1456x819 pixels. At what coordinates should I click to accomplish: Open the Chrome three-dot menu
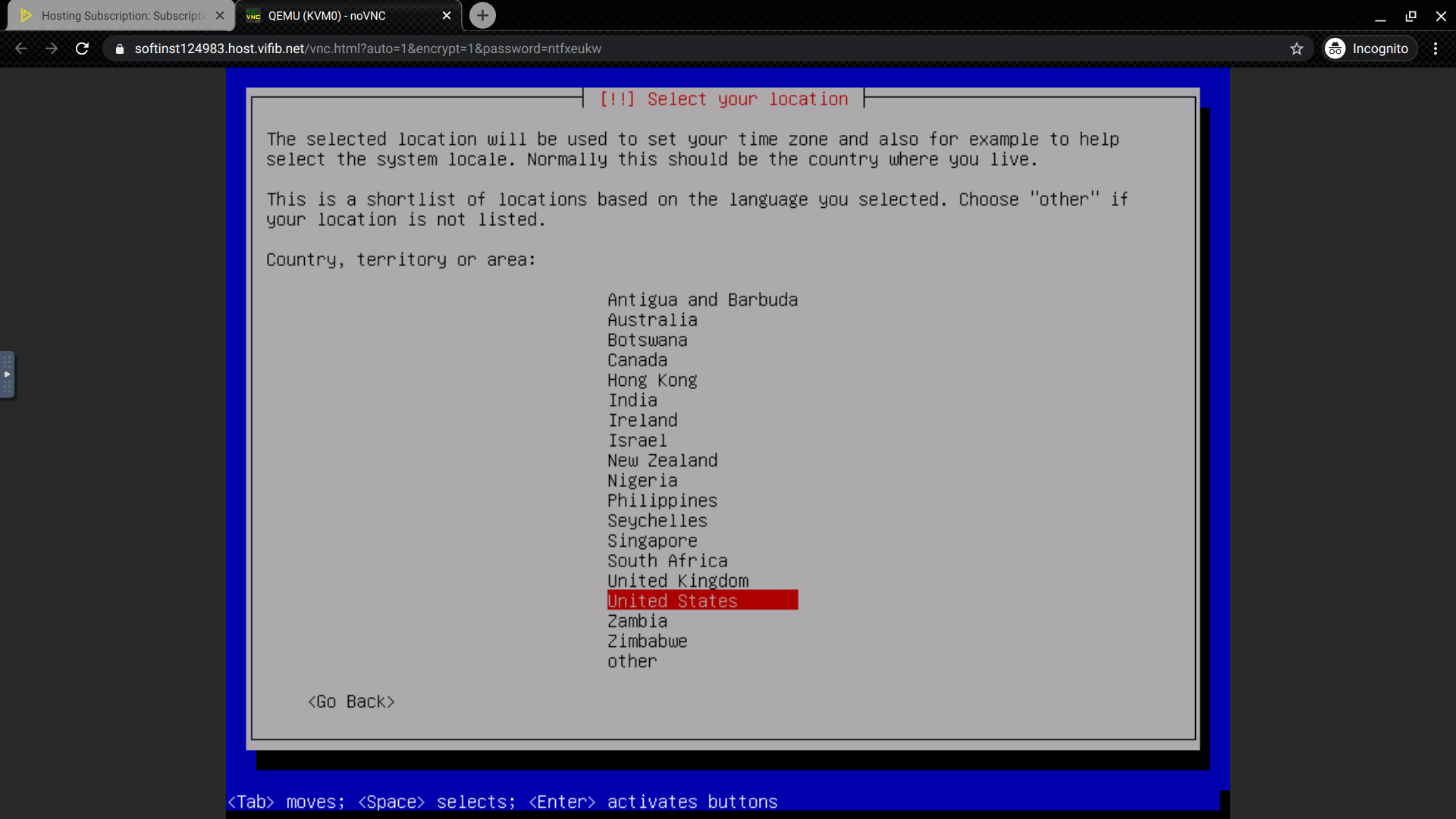coord(1436,49)
